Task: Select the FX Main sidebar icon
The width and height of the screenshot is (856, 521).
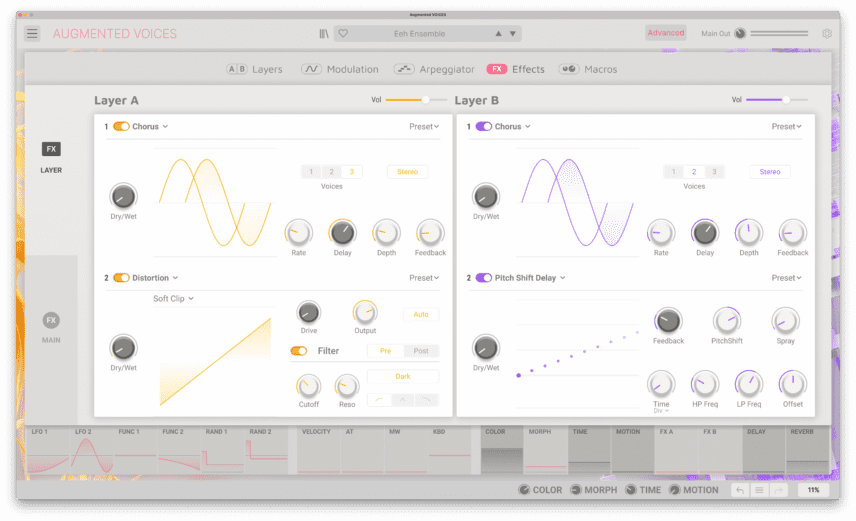Action: [51, 321]
